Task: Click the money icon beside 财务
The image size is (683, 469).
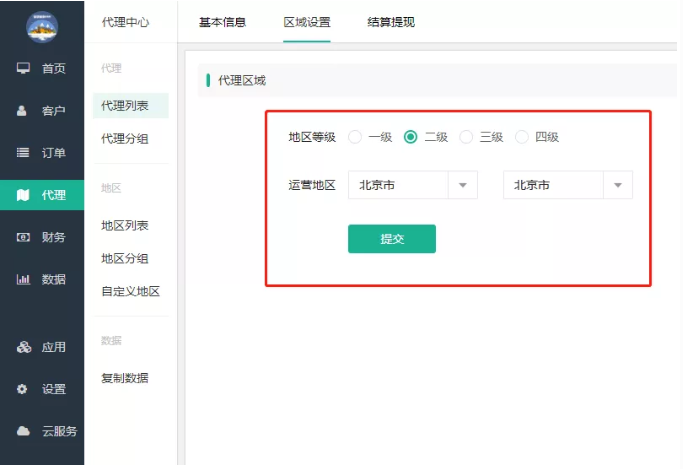Action: [x=23, y=237]
